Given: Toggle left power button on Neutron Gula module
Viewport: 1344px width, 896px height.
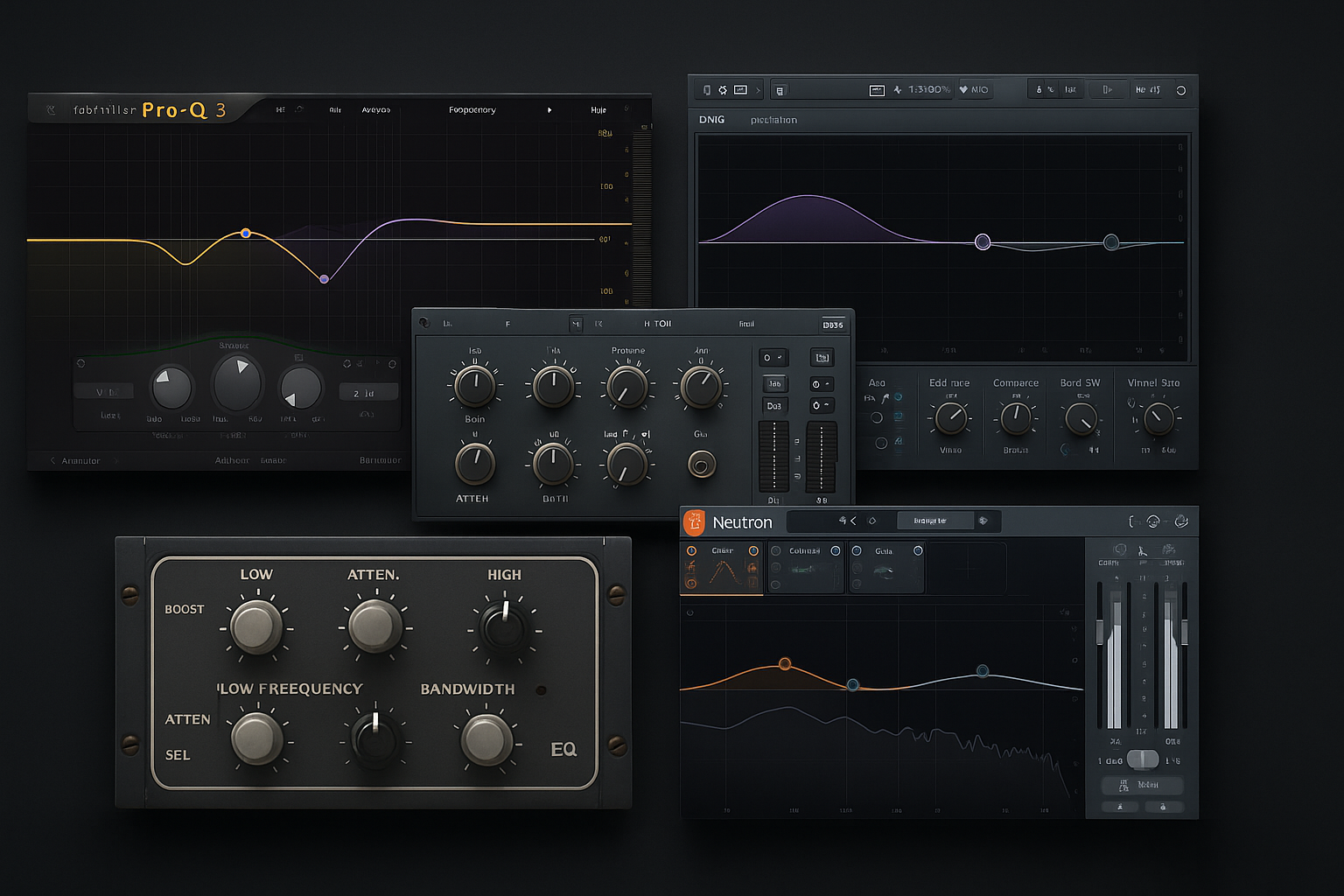Looking at the screenshot, I should tap(857, 550).
